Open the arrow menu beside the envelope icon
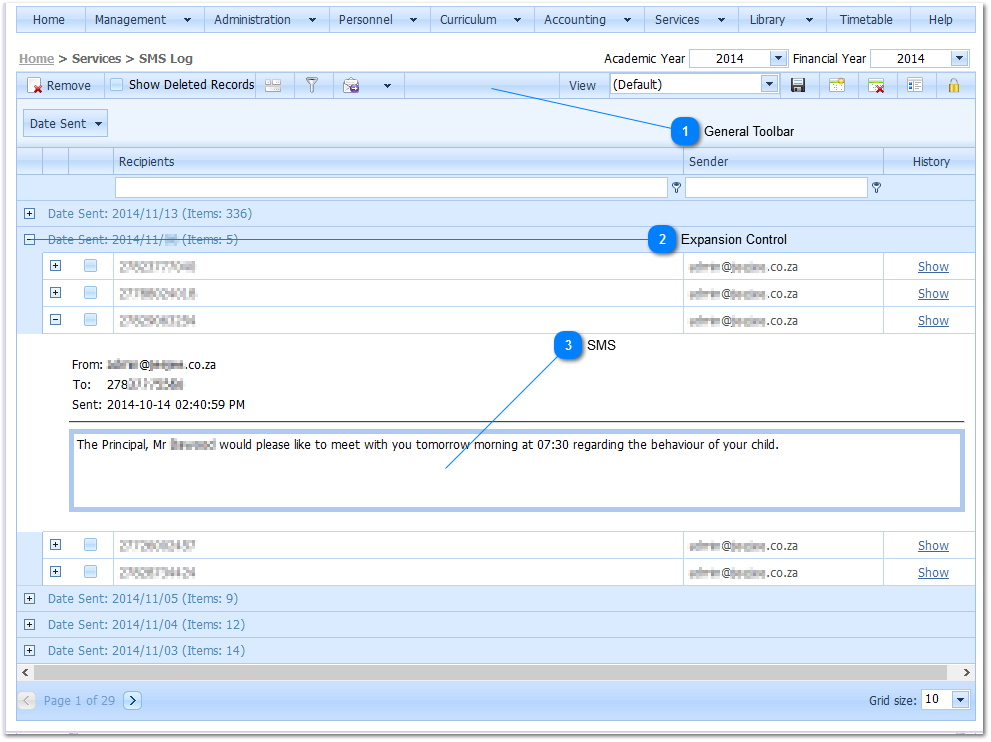Image resolution: width=991 pixels, height=742 pixels. point(387,86)
